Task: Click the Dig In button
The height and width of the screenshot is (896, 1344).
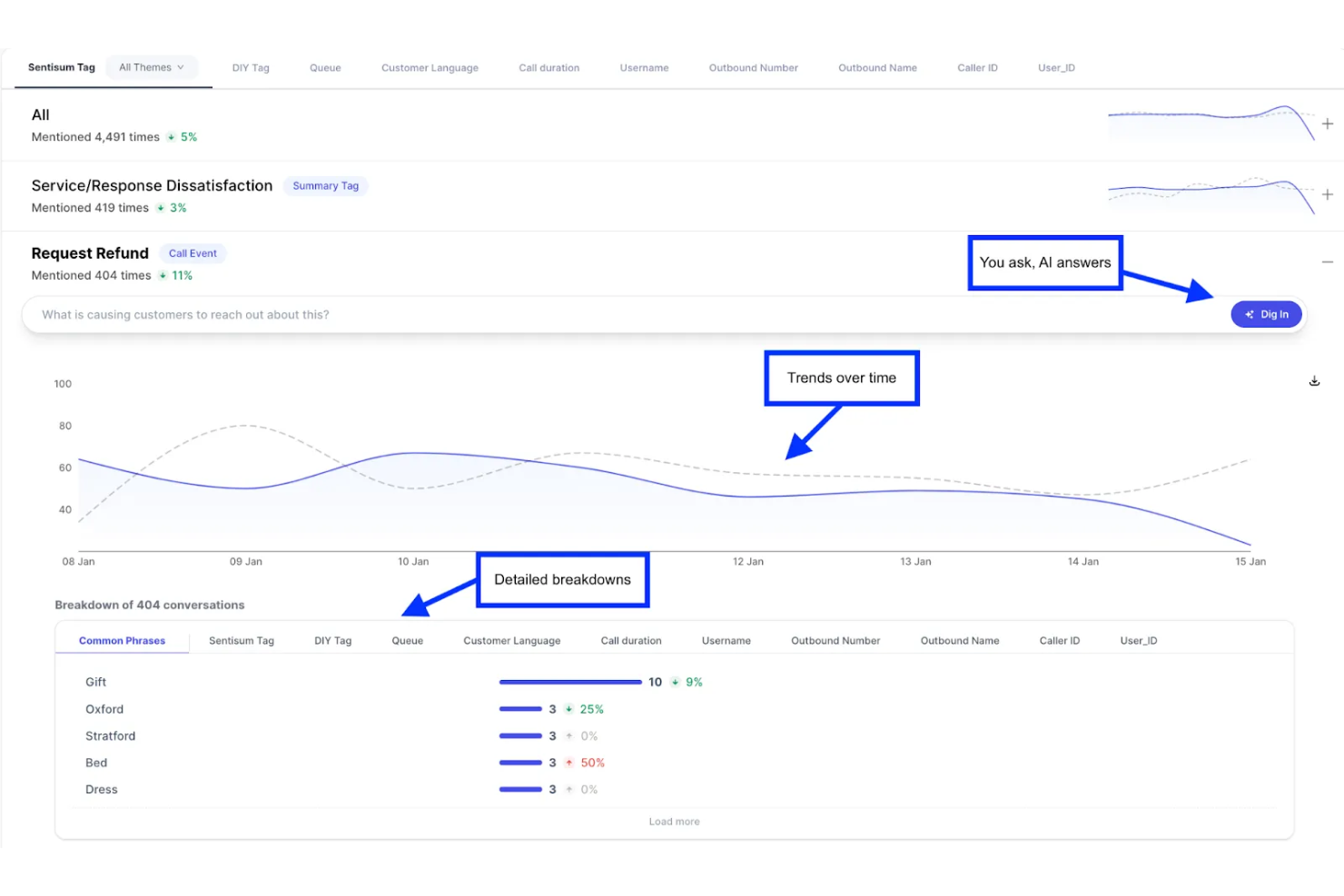Action: point(1266,314)
